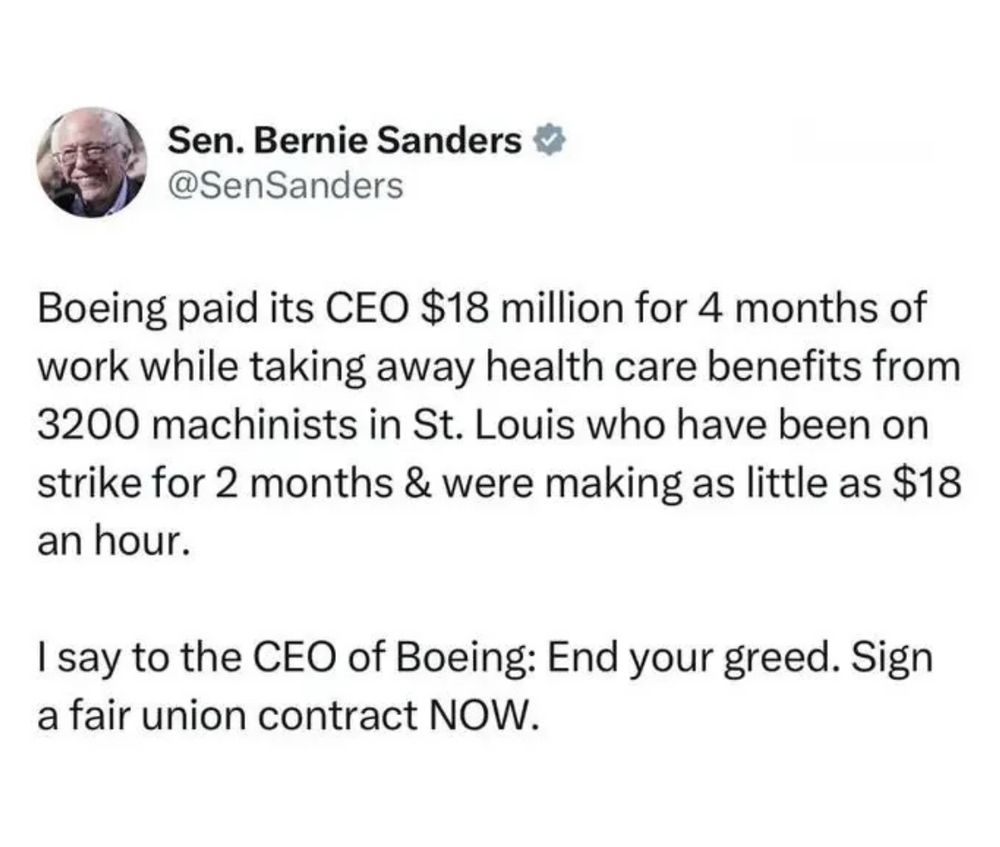Click the "an hour." line of the tweet

point(114,542)
